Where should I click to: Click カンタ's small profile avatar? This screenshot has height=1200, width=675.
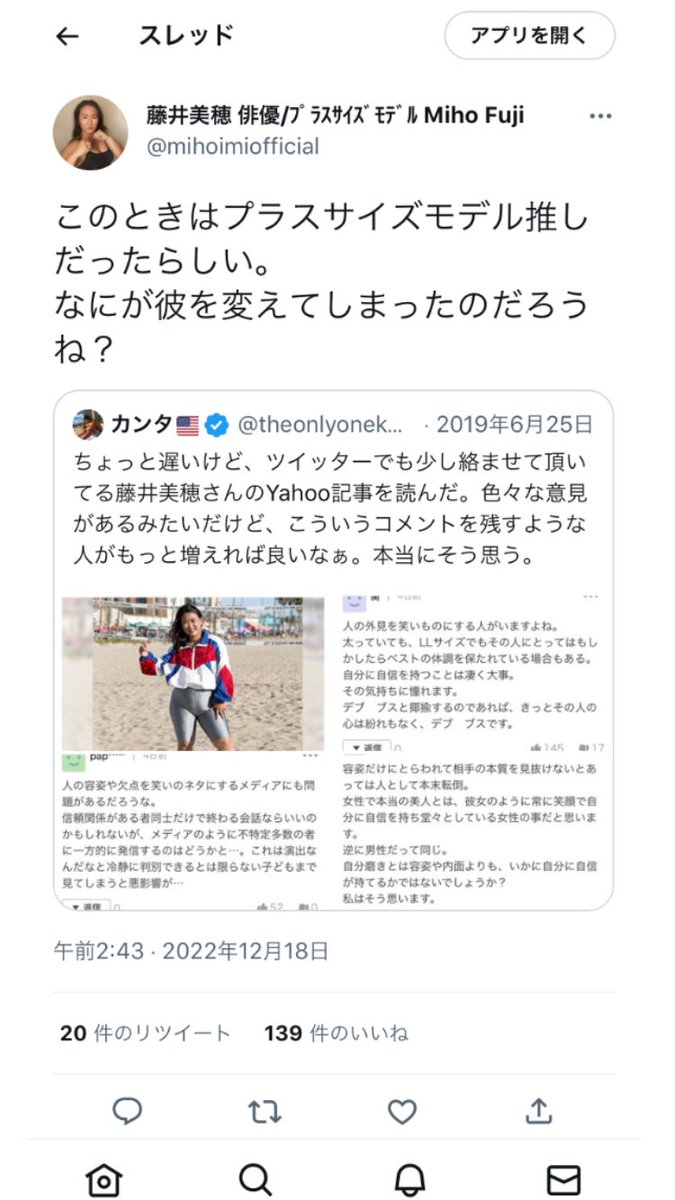(88, 424)
